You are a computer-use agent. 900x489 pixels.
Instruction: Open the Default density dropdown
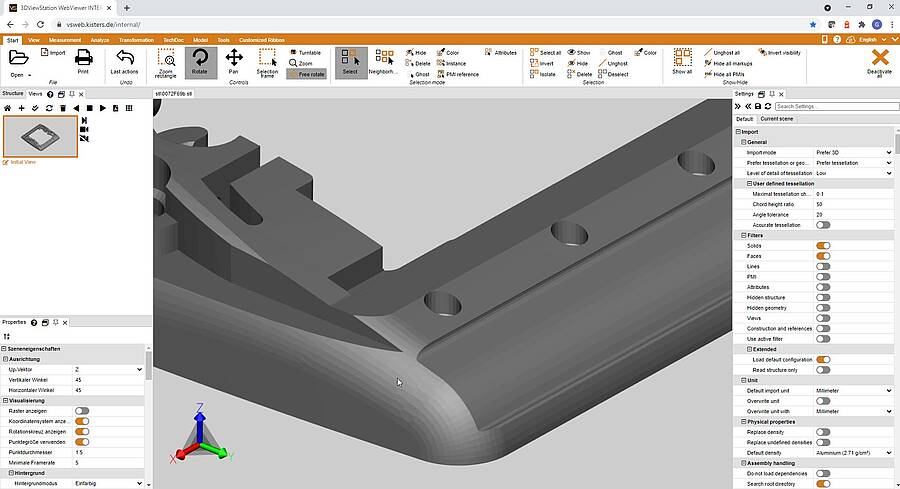(854, 453)
